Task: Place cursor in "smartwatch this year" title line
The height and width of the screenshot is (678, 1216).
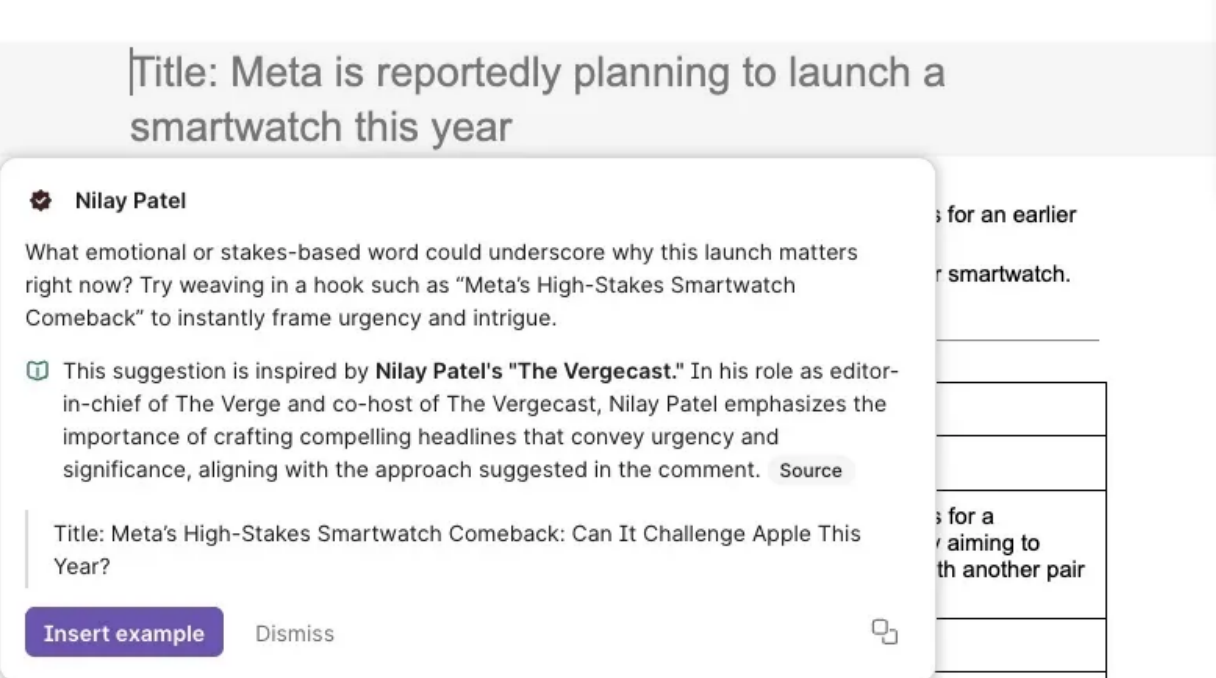Action: [320, 127]
